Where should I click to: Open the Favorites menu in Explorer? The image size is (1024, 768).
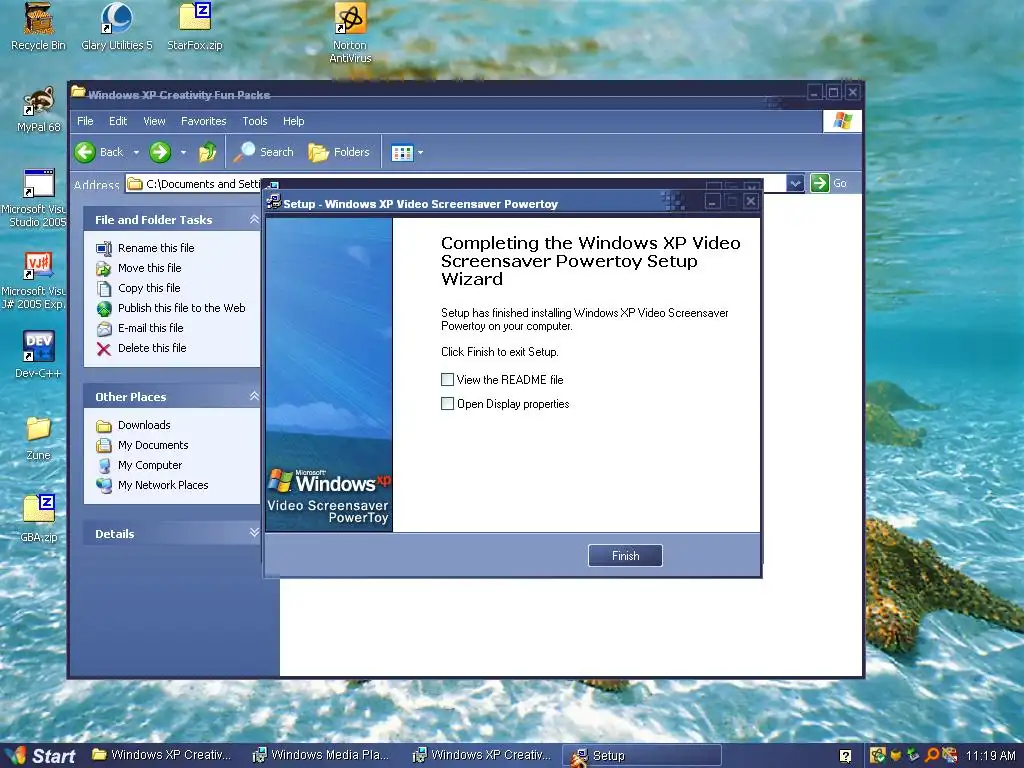[x=204, y=121]
